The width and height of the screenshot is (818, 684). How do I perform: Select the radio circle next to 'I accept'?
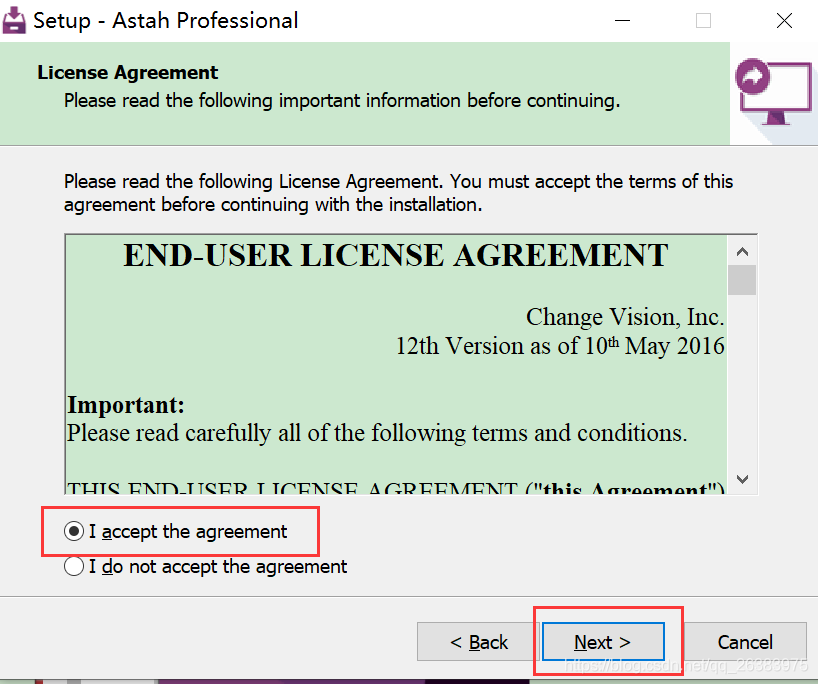click(x=74, y=531)
